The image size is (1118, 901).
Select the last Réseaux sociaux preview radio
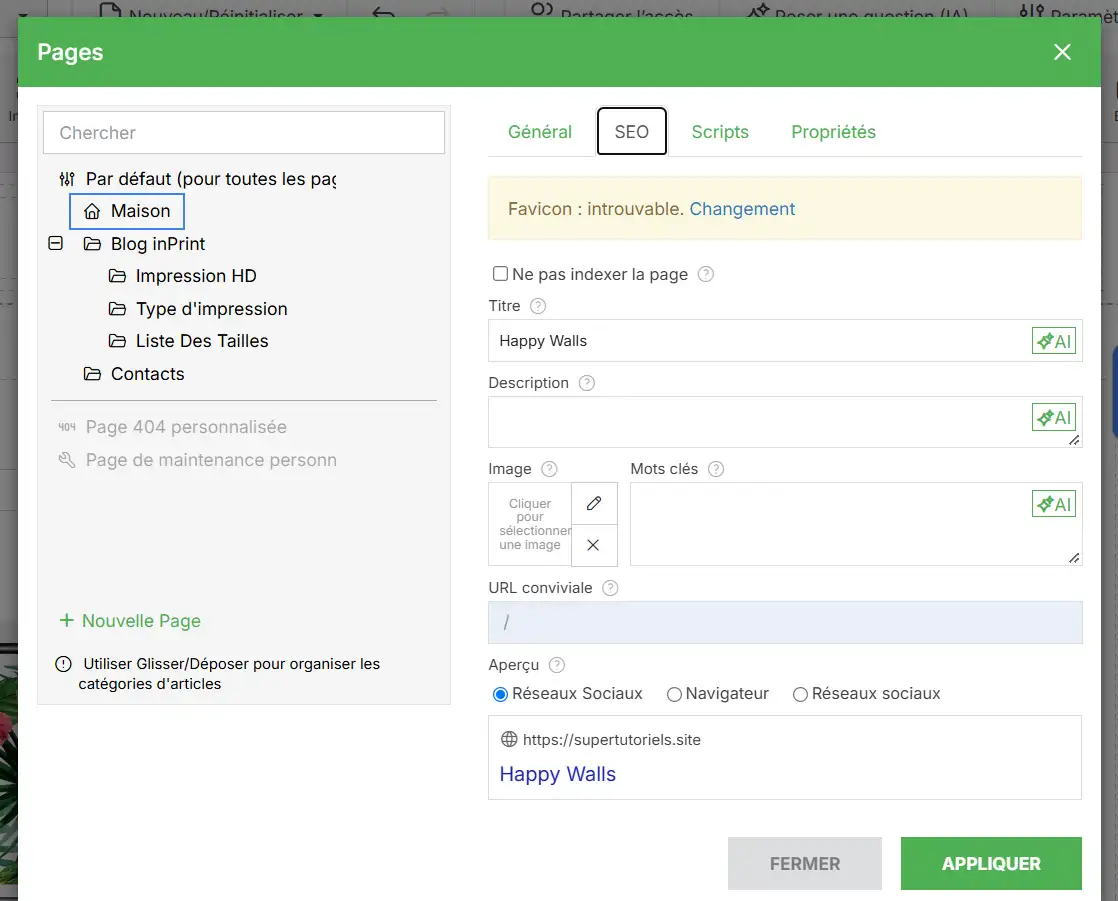pos(800,694)
